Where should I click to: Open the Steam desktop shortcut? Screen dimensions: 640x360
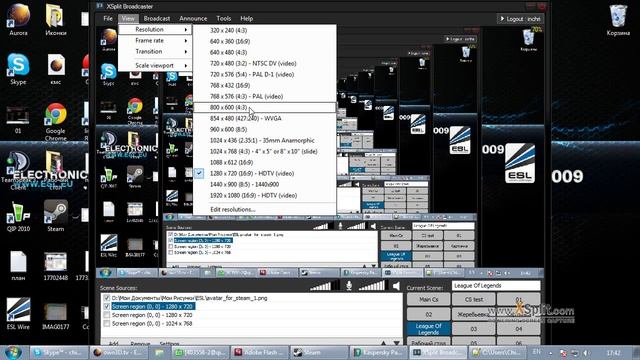pos(56,216)
